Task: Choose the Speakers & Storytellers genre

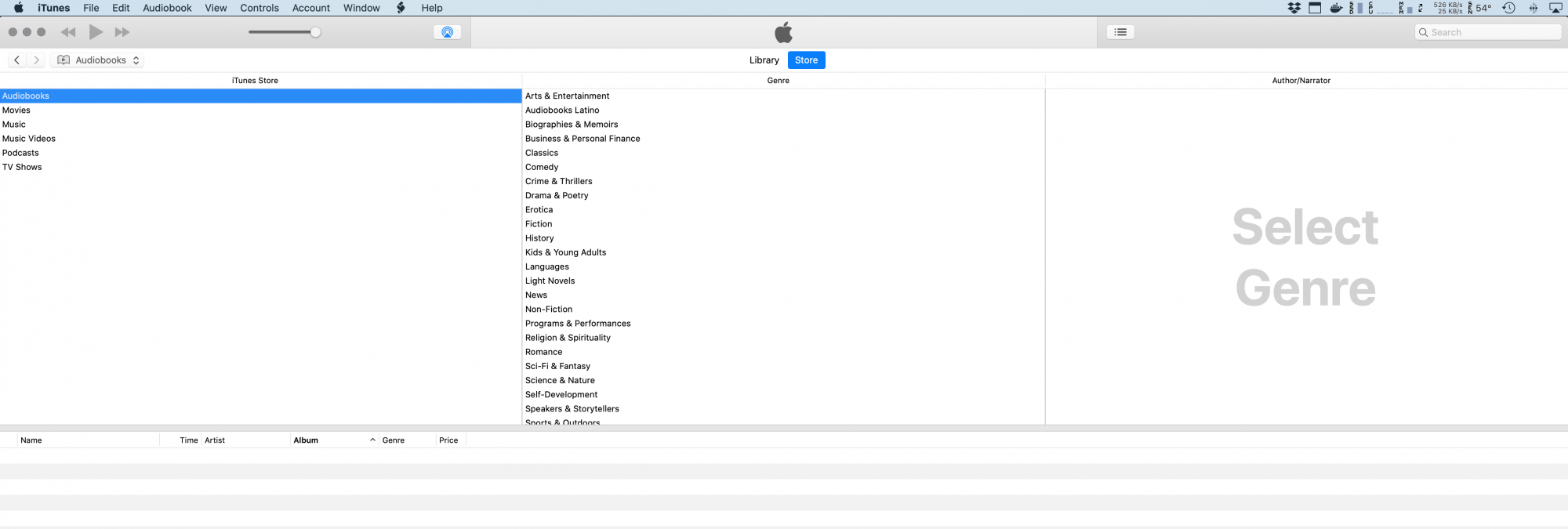Action: tap(783, 409)
